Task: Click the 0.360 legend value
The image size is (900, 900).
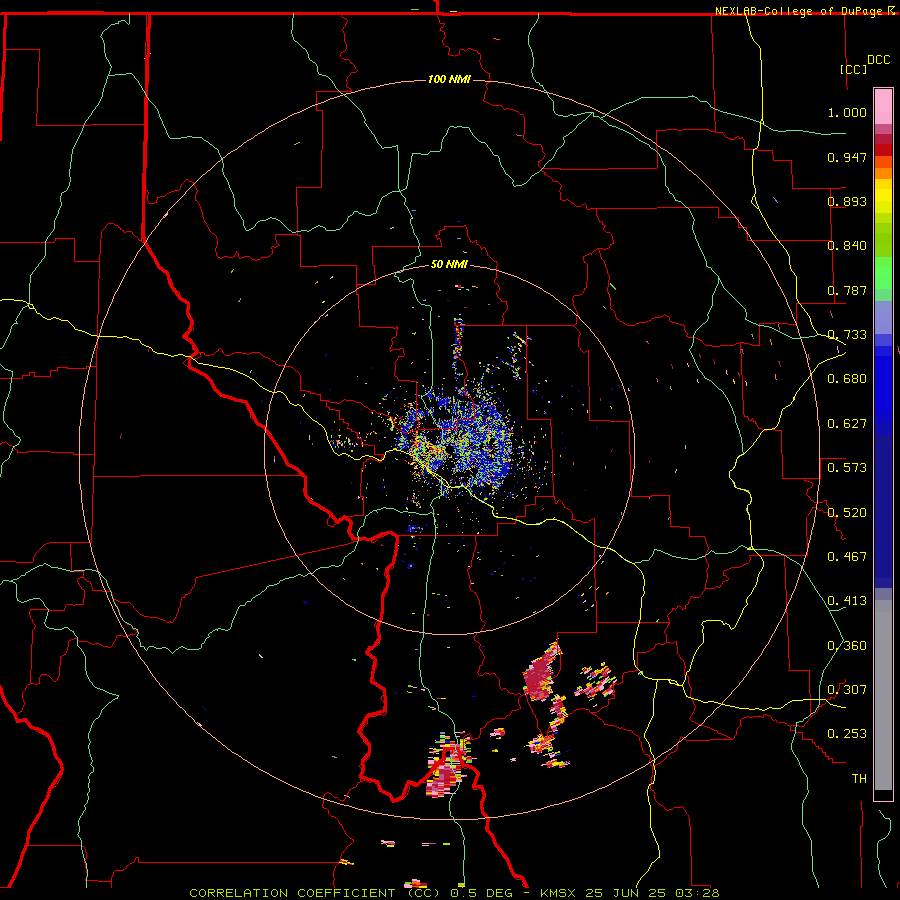Action: 847,646
